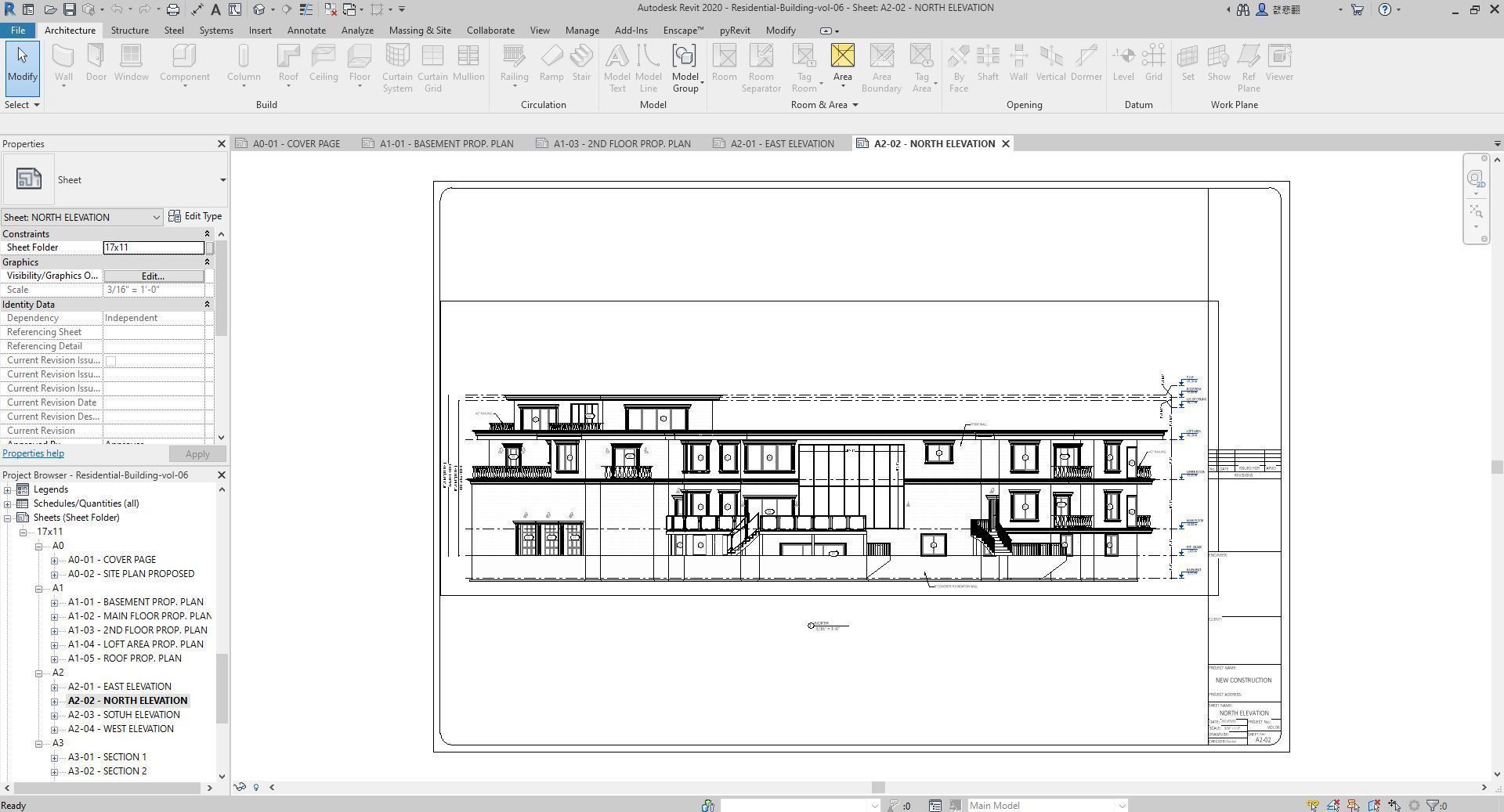Select the Ref Plane tool
The image size is (1504, 812).
pos(1249,68)
